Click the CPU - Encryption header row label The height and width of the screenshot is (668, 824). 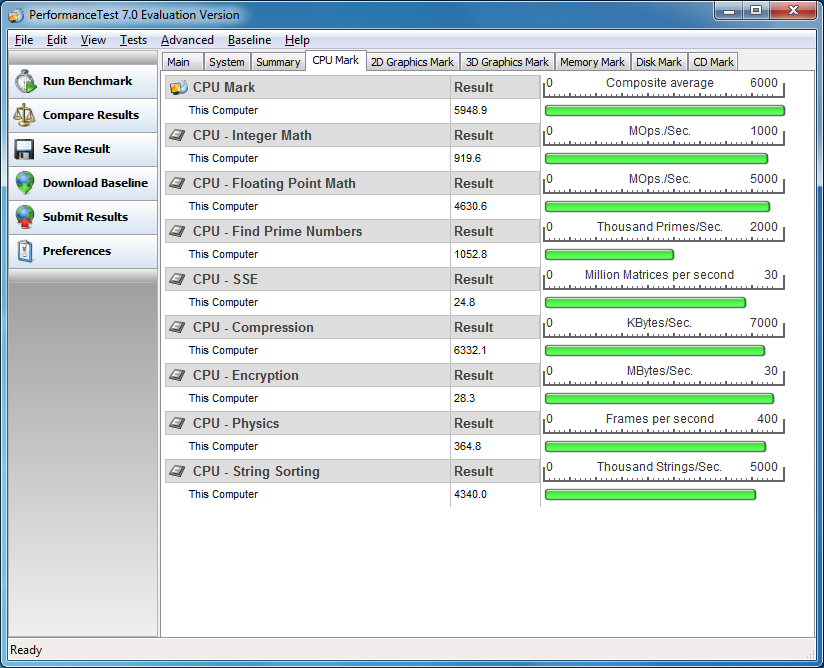(x=245, y=375)
